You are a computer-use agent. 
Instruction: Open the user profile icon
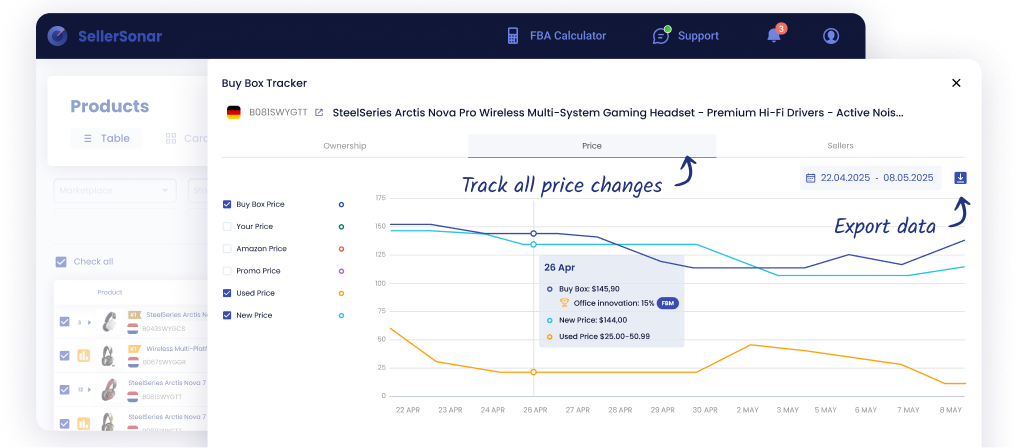pyautogui.click(x=831, y=35)
